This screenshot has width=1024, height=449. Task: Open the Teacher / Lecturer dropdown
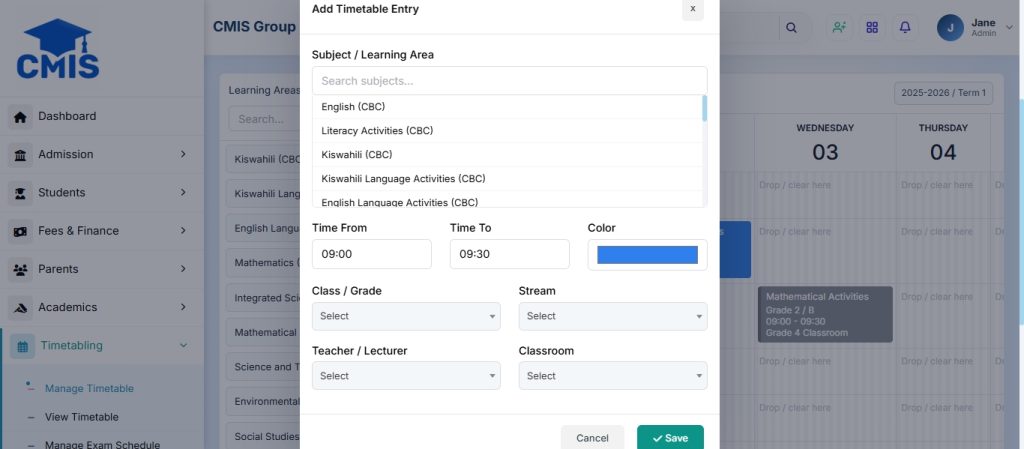[x=406, y=376]
